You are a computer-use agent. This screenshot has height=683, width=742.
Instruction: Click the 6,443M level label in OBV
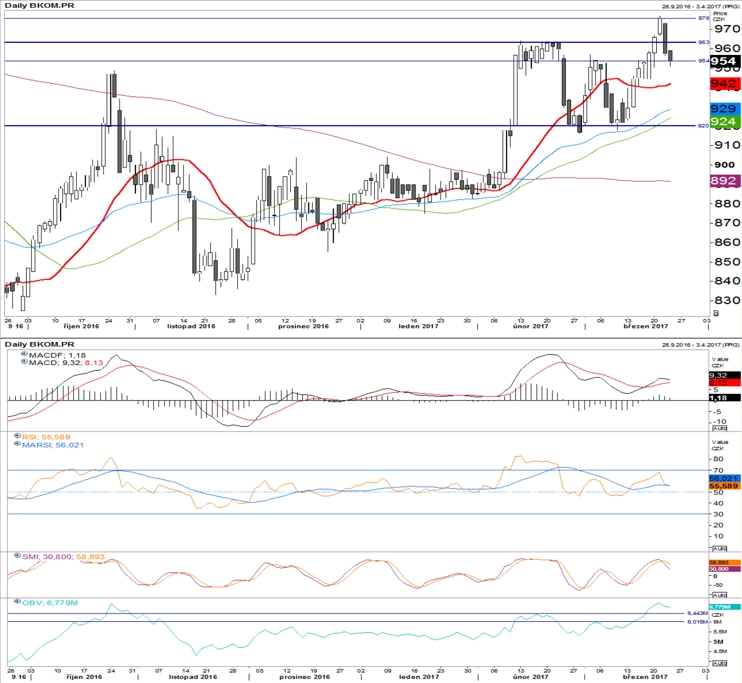(x=697, y=613)
